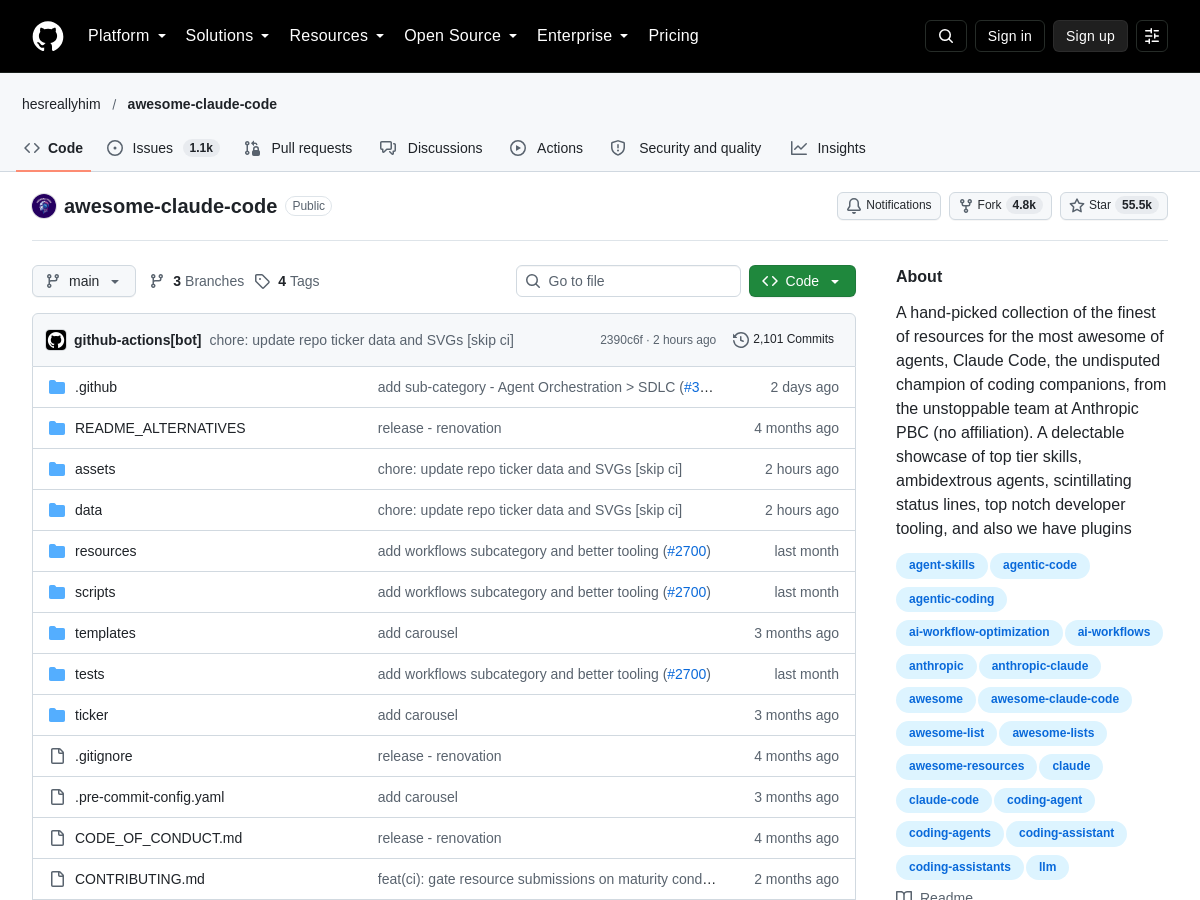The image size is (1200, 900).
Task: Switch to the Actions tab
Action: [x=546, y=148]
